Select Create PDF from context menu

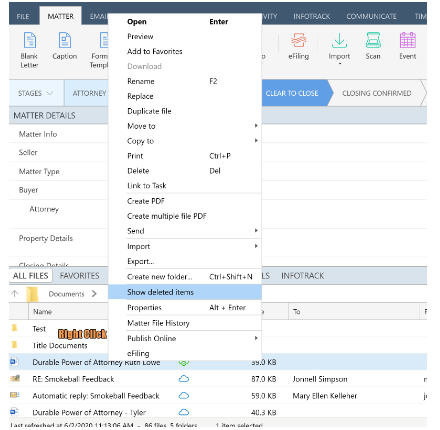coord(146,201)
